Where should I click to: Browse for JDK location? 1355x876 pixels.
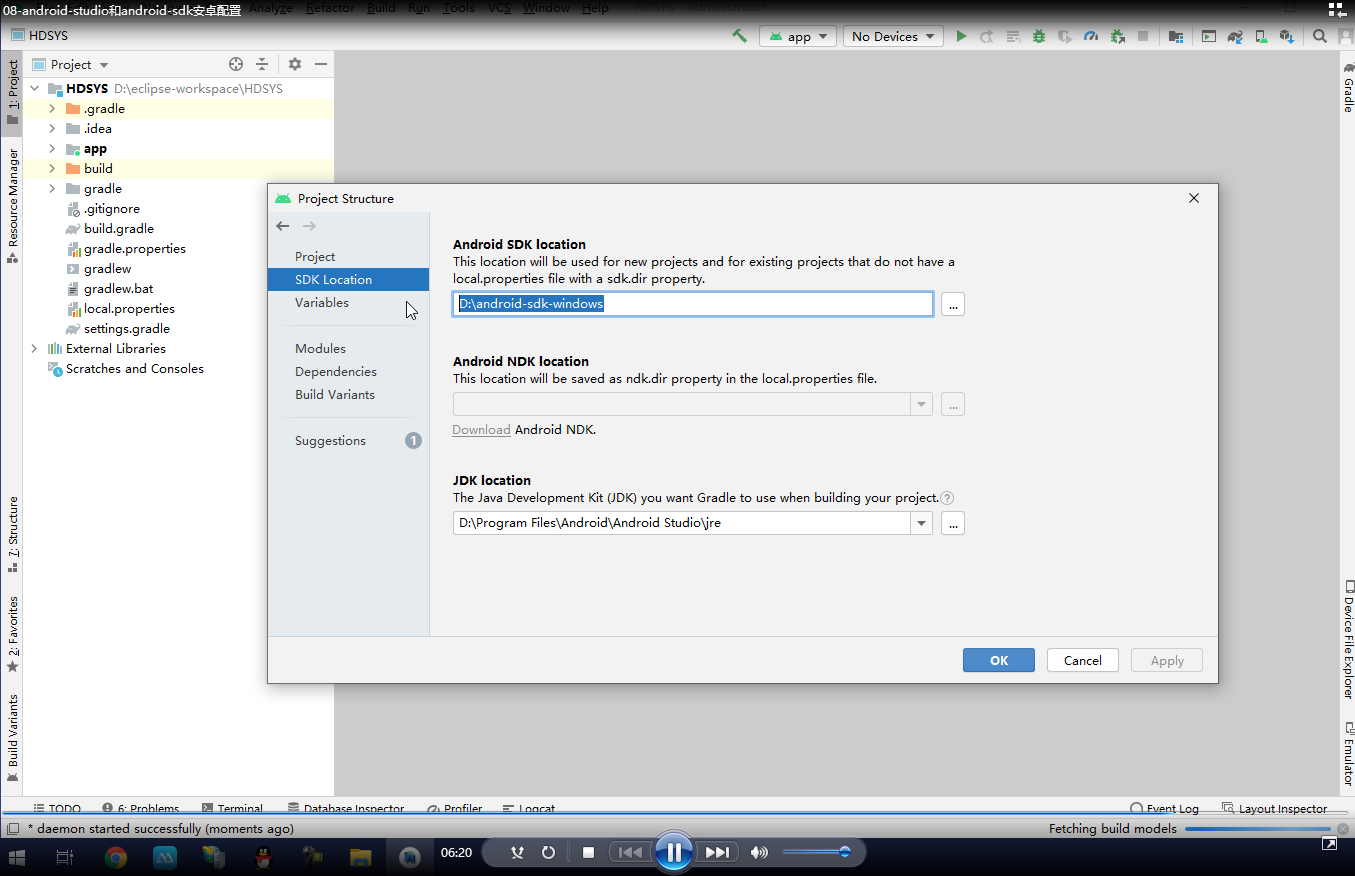pos(953,523)
